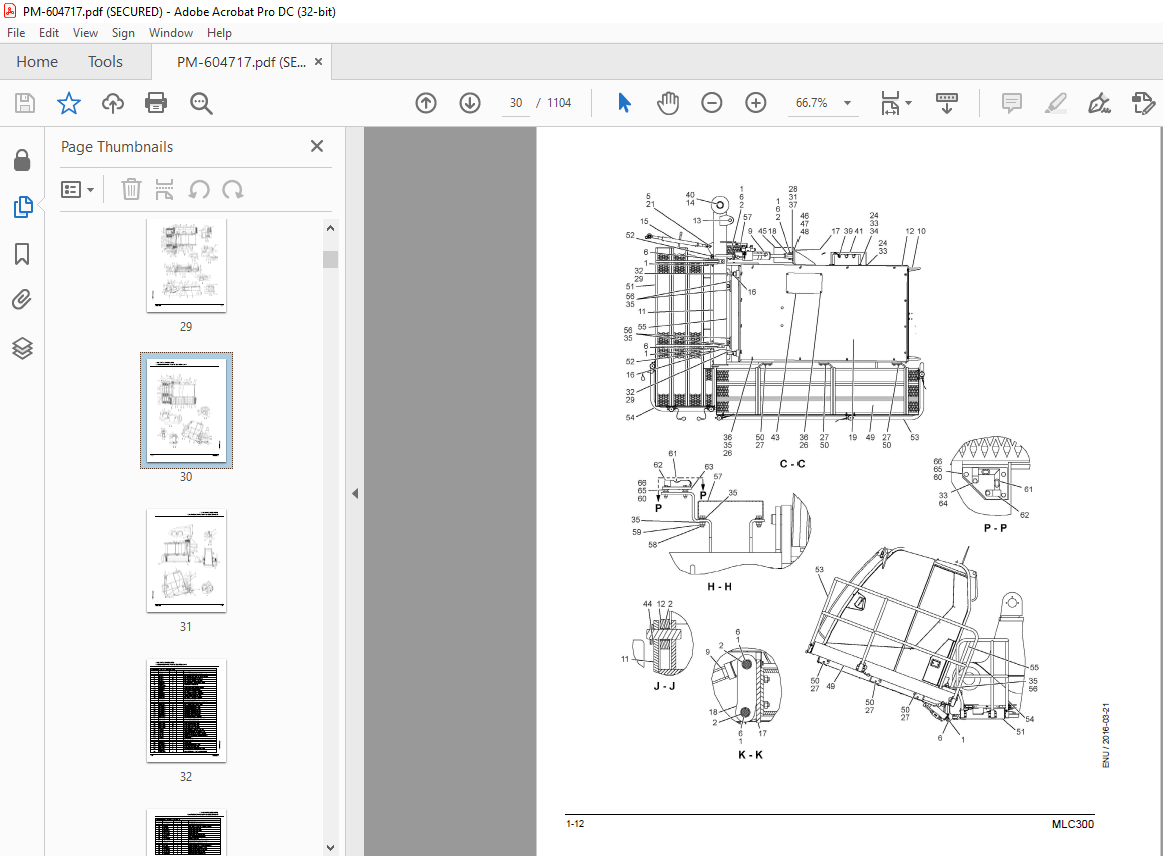Viewport: 1163px width, 856px height.
Task: Open zoom level 66.7% dropdown
Action: coord(847,103)
